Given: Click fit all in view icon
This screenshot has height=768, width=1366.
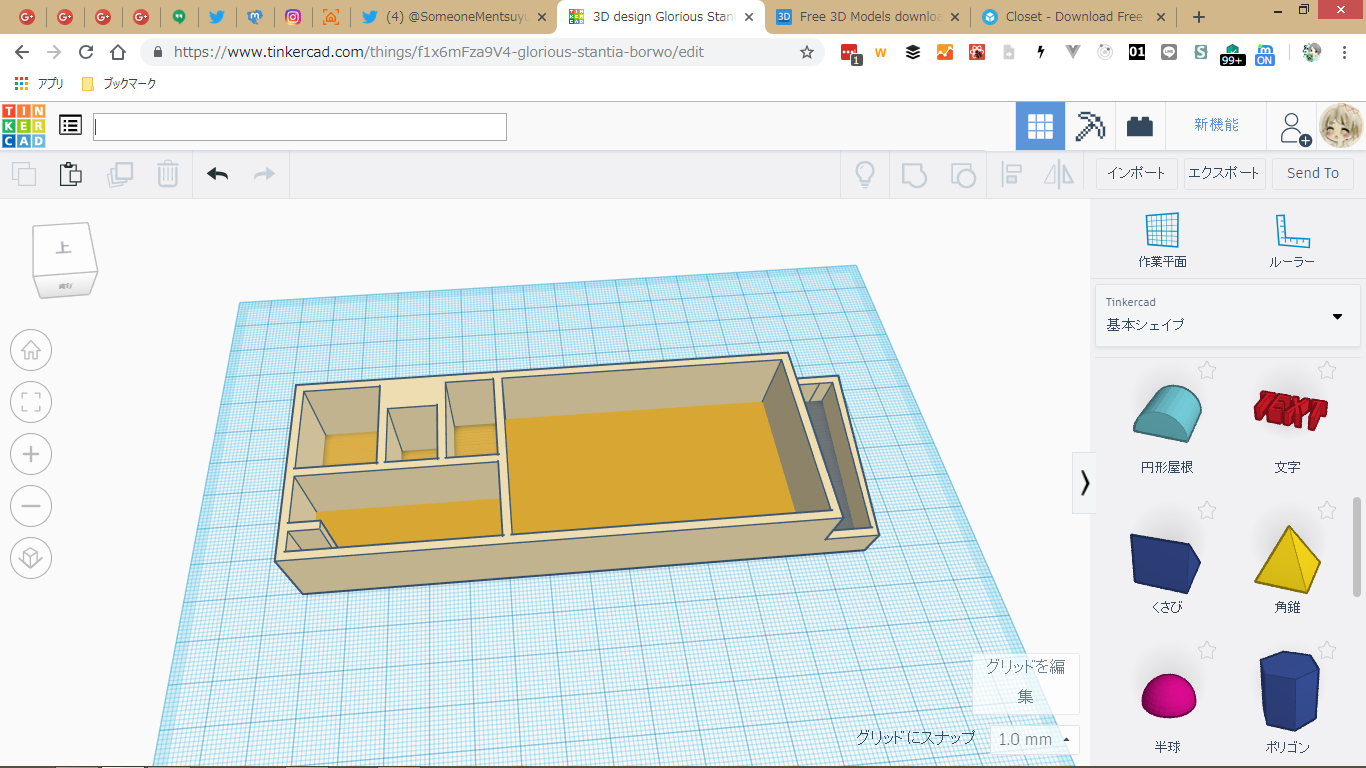Looking at the screenshot, I should pos(31,403).
